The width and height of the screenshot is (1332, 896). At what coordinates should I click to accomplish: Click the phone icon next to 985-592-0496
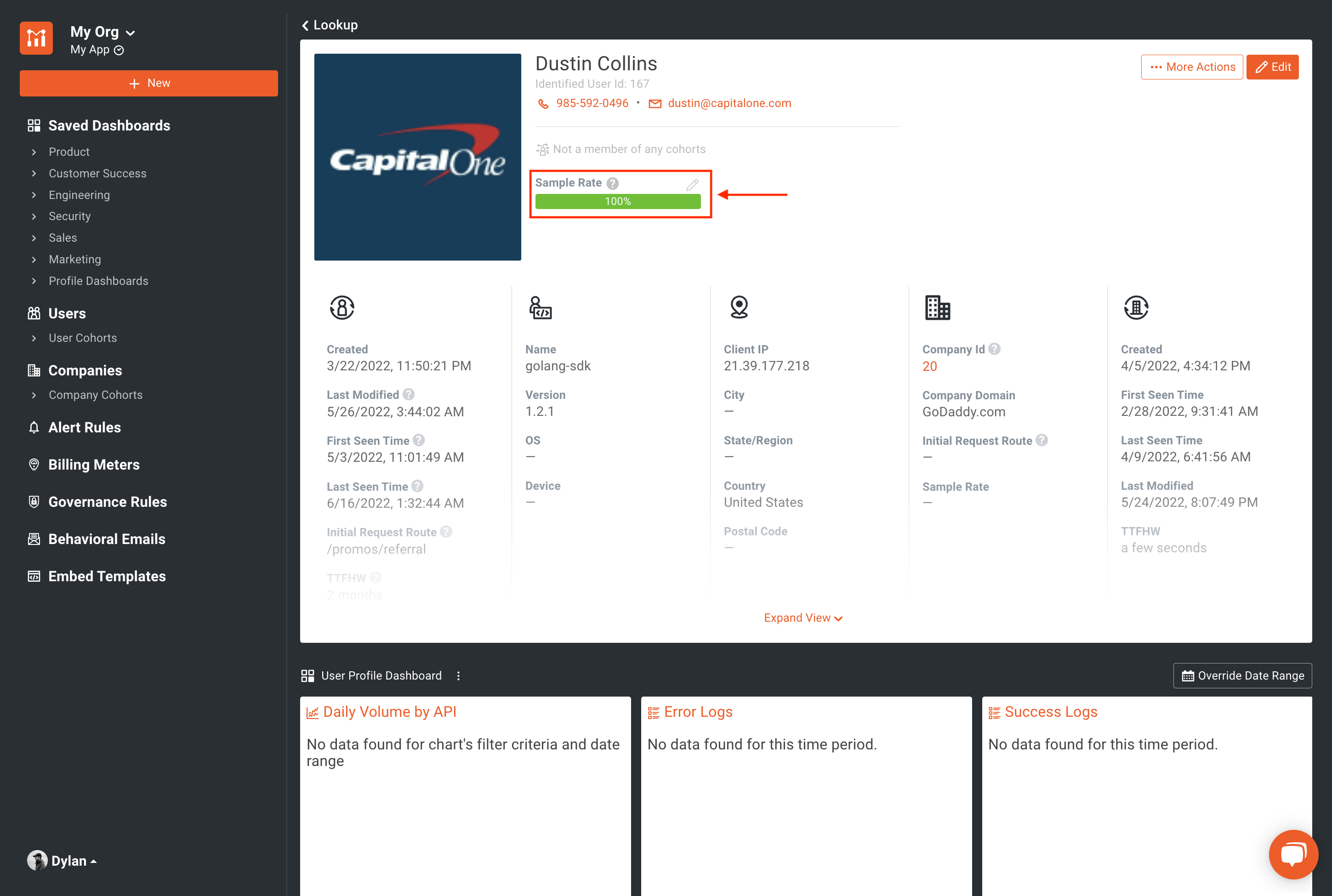[543, 103]
